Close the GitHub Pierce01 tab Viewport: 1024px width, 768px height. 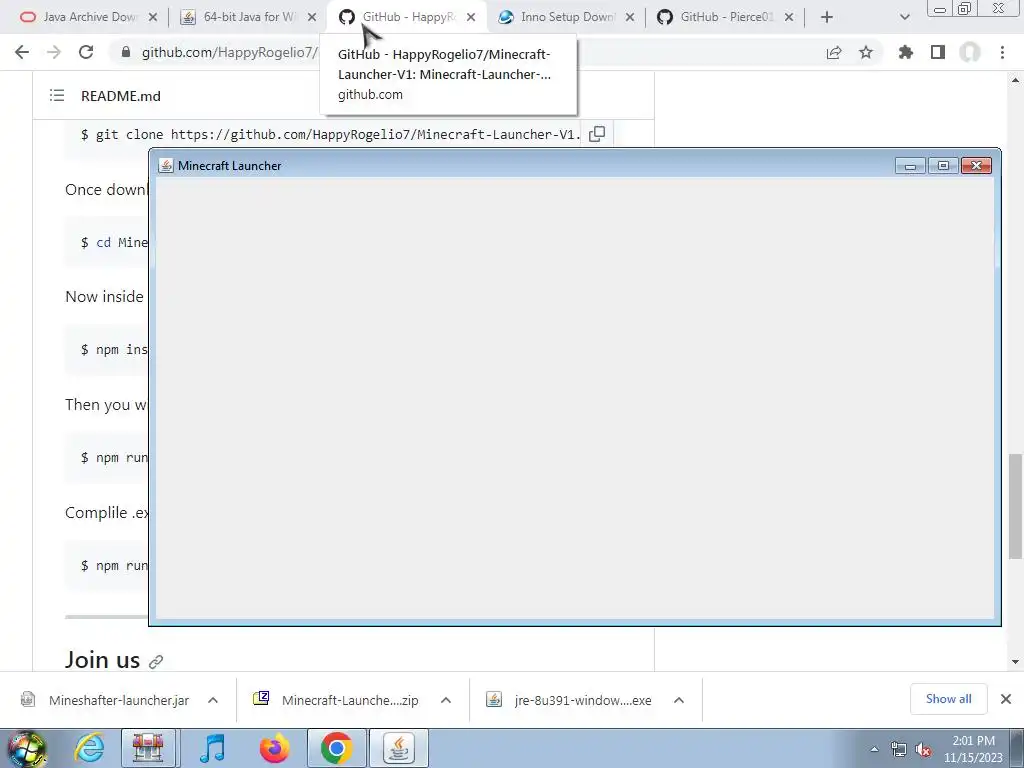pos(789,17)
